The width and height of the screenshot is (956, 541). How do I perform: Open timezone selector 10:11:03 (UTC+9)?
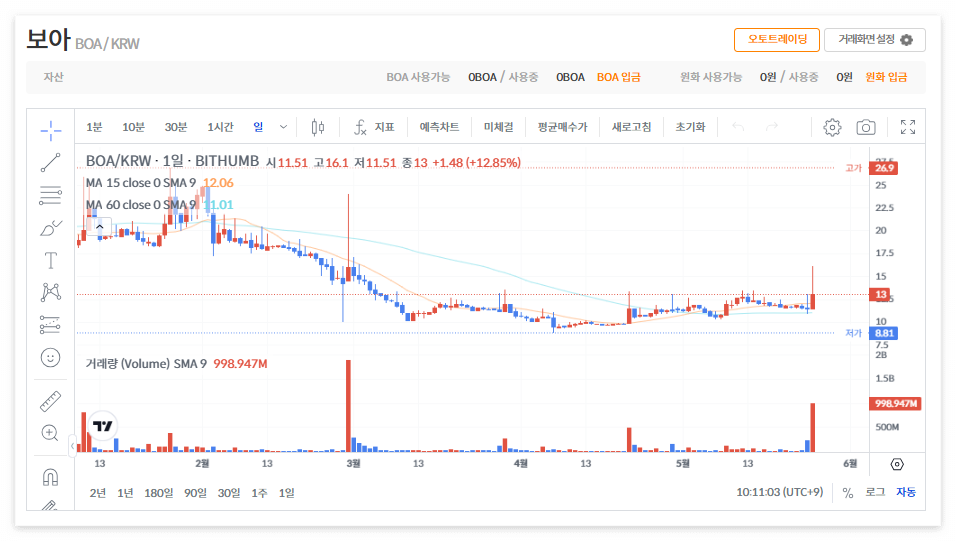pyautogui.click(x=779, y=492)
